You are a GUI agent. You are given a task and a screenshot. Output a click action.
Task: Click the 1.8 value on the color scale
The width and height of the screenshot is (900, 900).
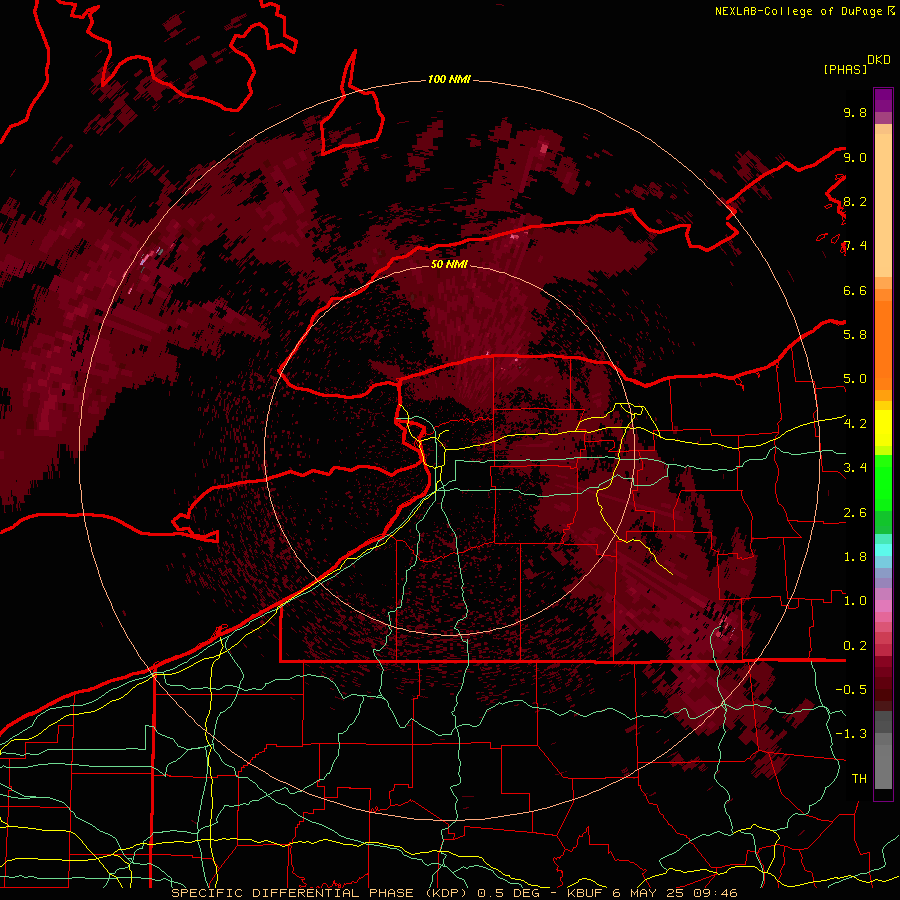pos(855,557)
